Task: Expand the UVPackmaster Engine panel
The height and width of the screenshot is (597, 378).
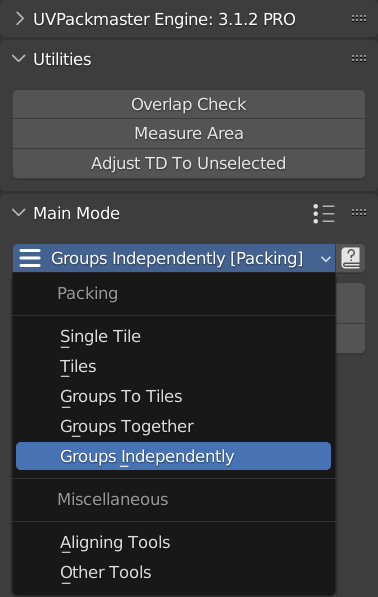Action: click(x=19, y=19)
